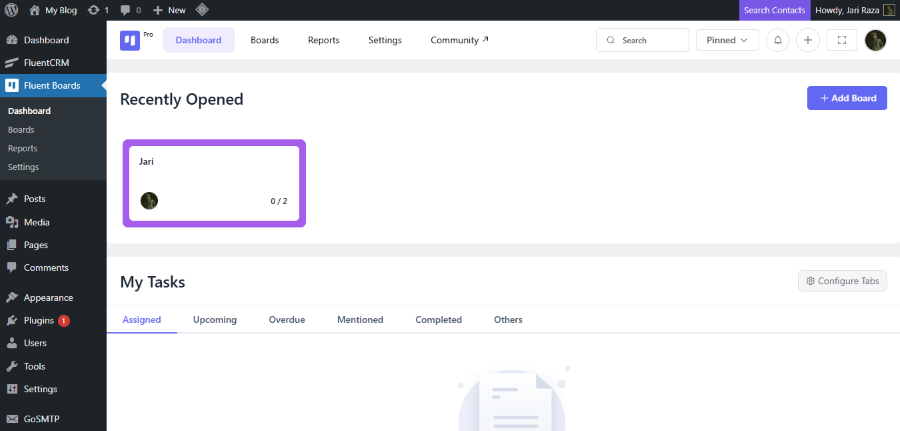Select the Dashboard top navigation tab
The width and height of the screenshot is (900, 431).
(x=199, y=40)
